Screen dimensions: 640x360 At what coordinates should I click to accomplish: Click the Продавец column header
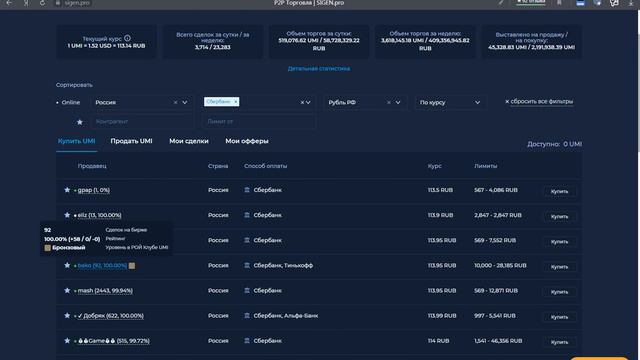(92, 166)
